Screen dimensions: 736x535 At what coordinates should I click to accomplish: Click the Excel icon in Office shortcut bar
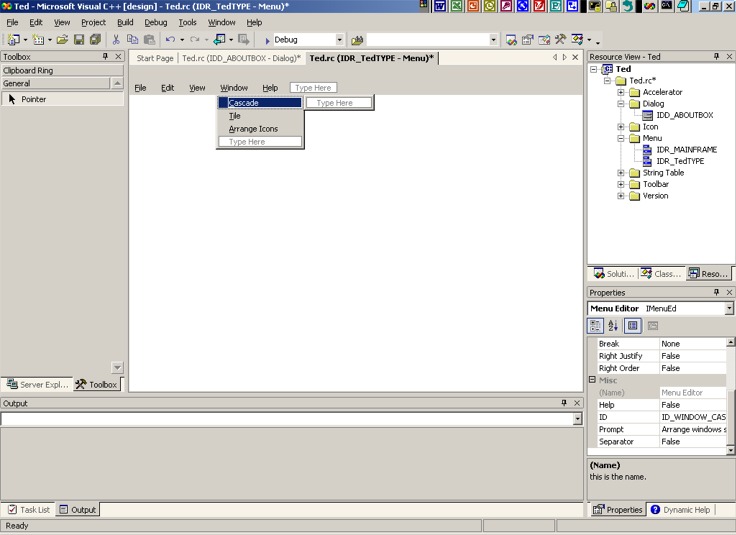pyautogui.click(x=457, y=6)
